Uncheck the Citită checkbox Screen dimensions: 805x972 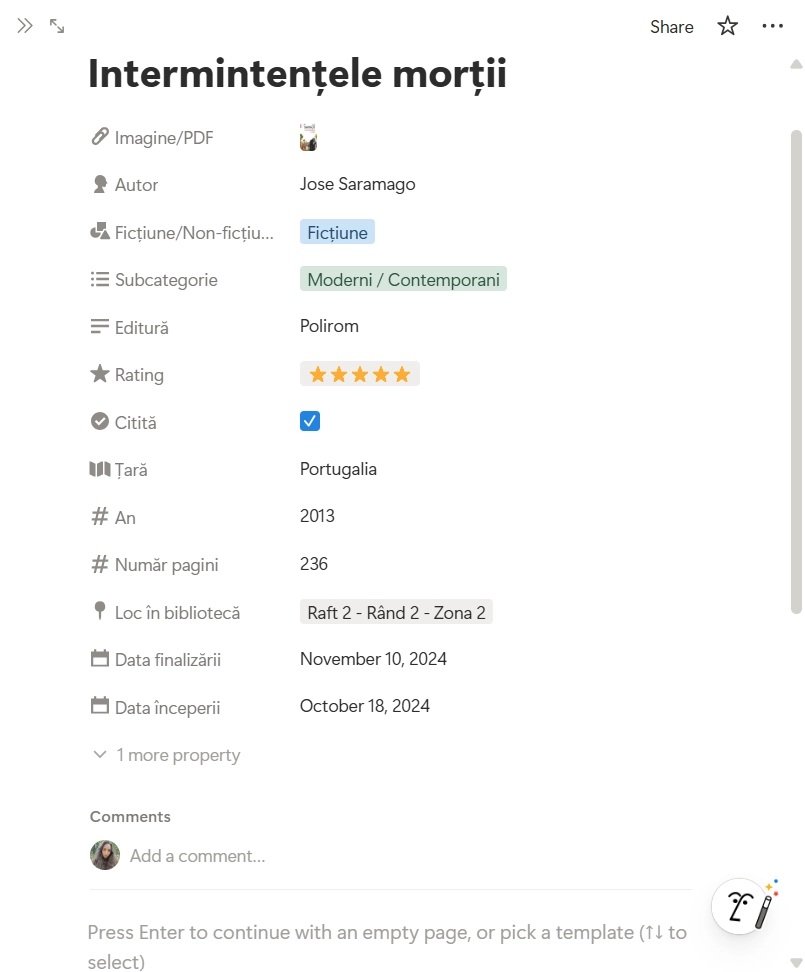coord(310,421)
